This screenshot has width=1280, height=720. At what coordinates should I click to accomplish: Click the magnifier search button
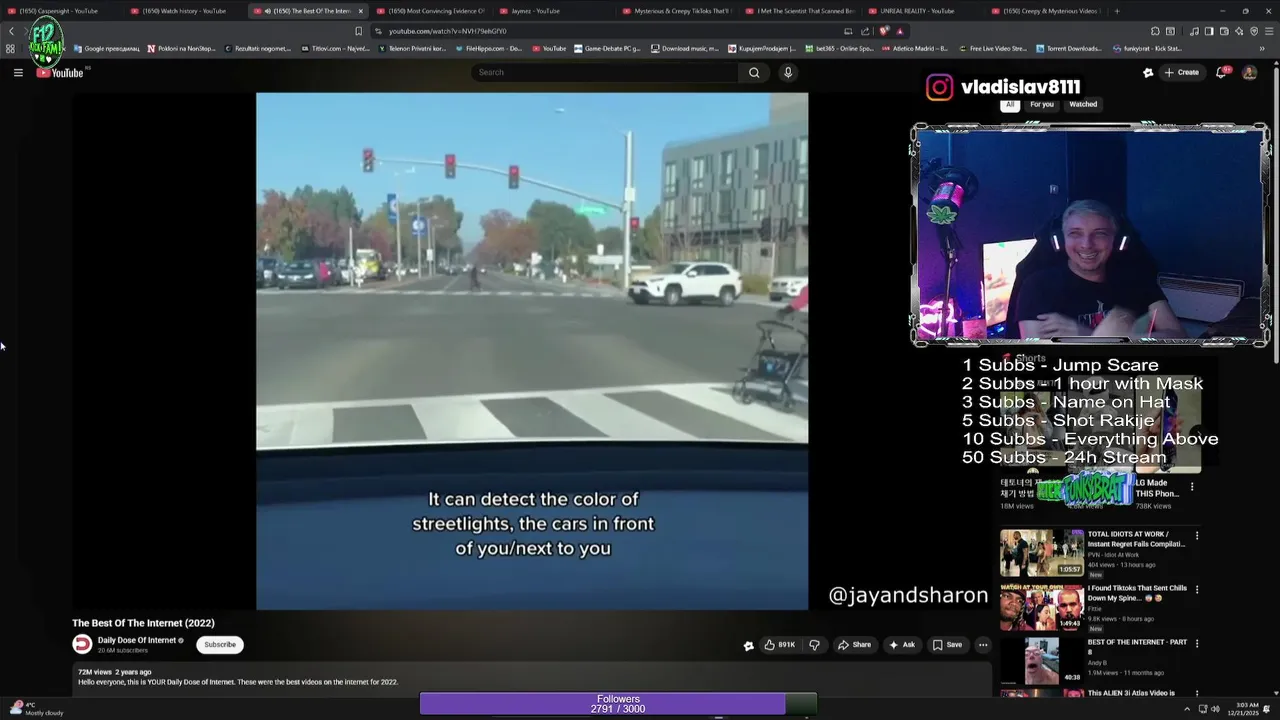(754, 72)
